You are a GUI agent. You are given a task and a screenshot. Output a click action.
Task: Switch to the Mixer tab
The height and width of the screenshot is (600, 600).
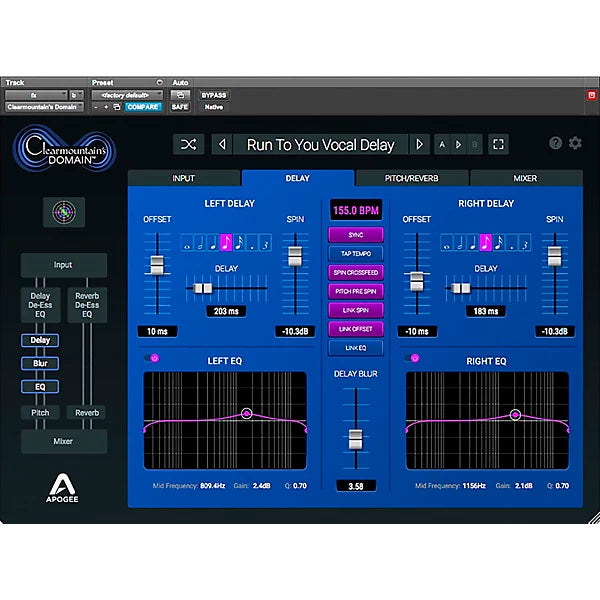(525, 178)
